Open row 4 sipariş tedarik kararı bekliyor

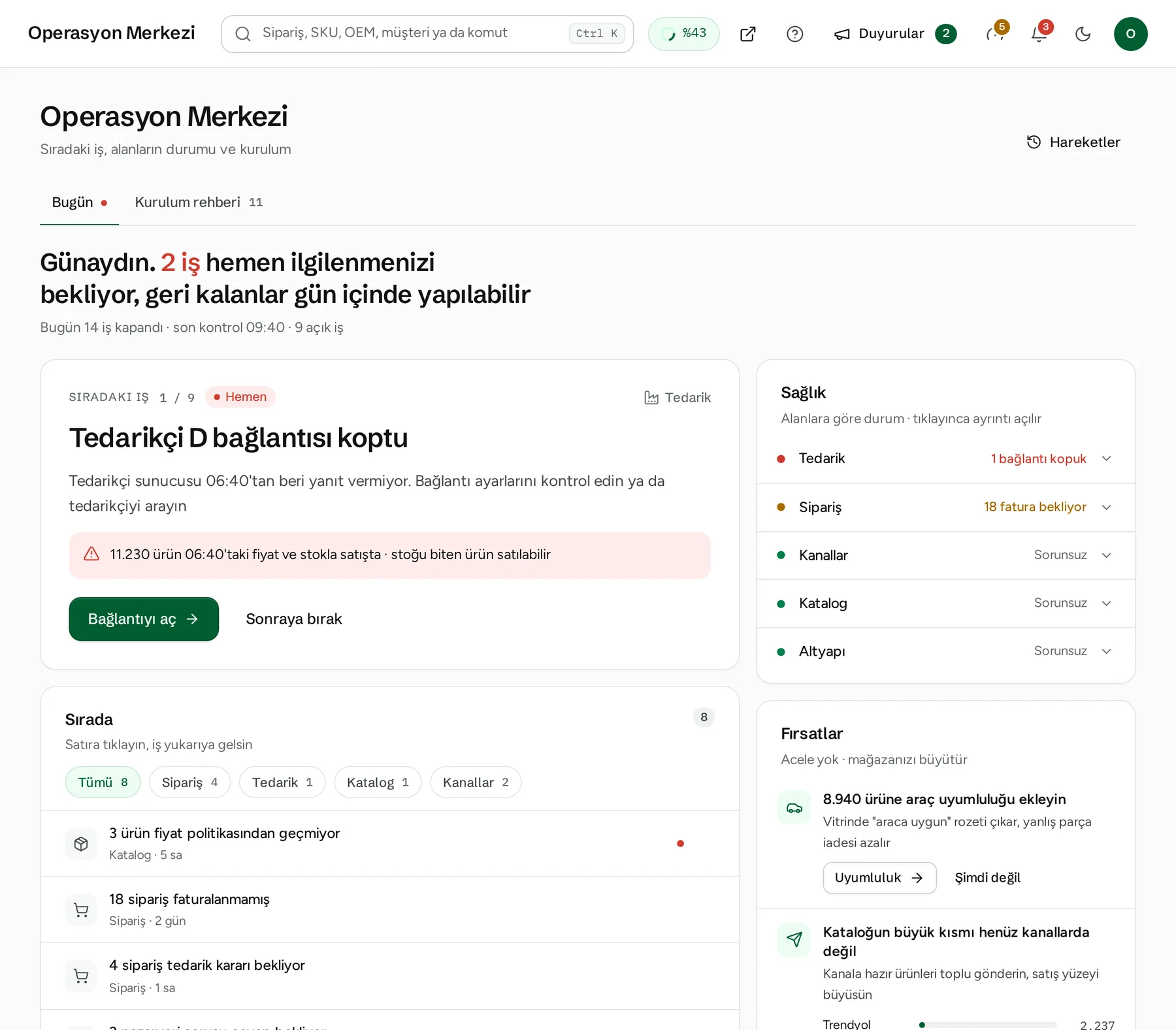(390, 976)
